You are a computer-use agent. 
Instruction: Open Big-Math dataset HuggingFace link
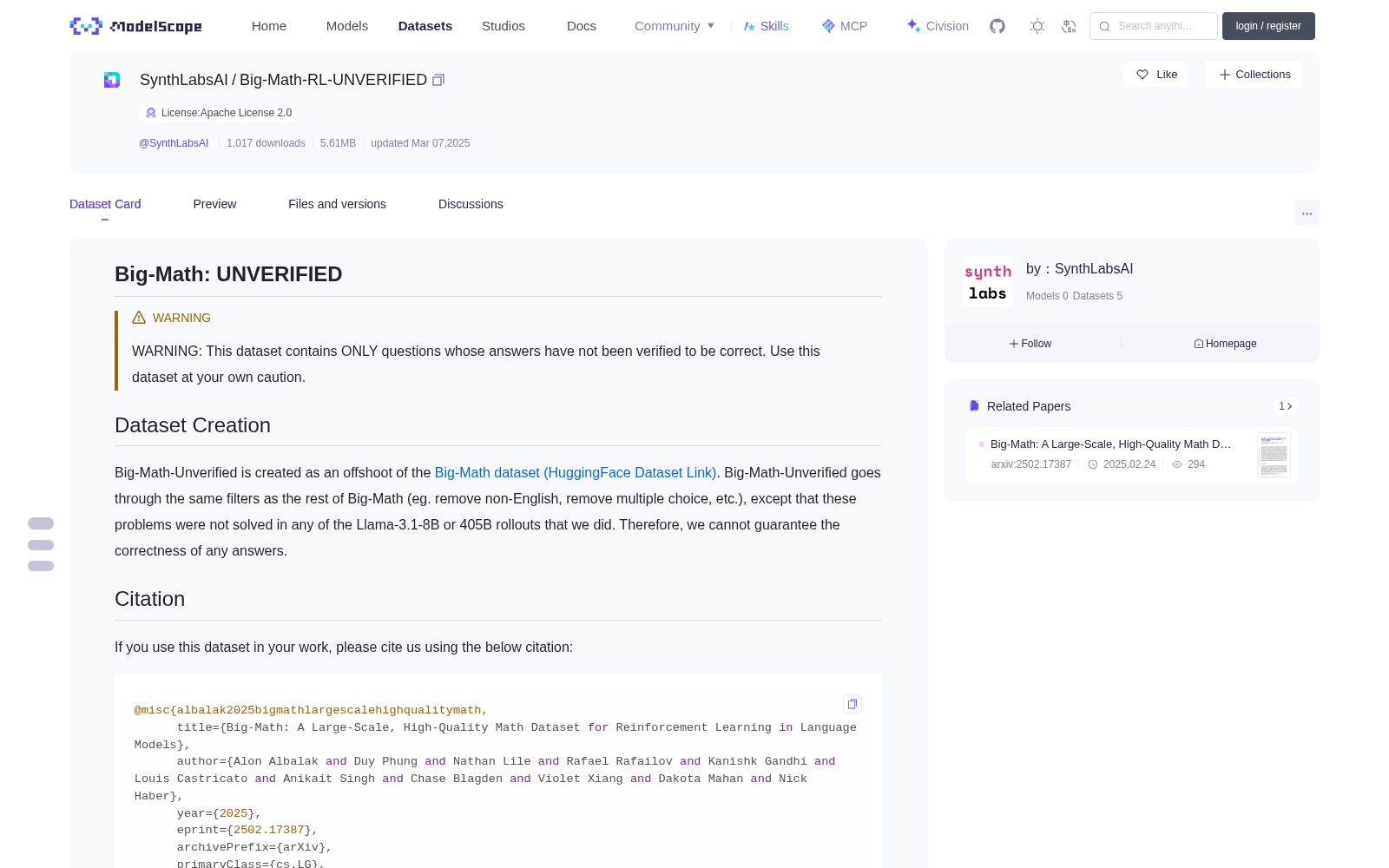[576, 473]
